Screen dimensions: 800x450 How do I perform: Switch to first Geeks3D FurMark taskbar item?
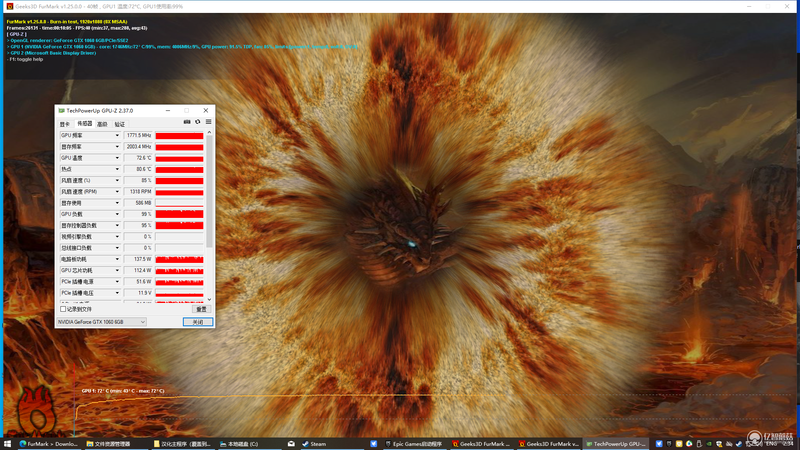482,444
